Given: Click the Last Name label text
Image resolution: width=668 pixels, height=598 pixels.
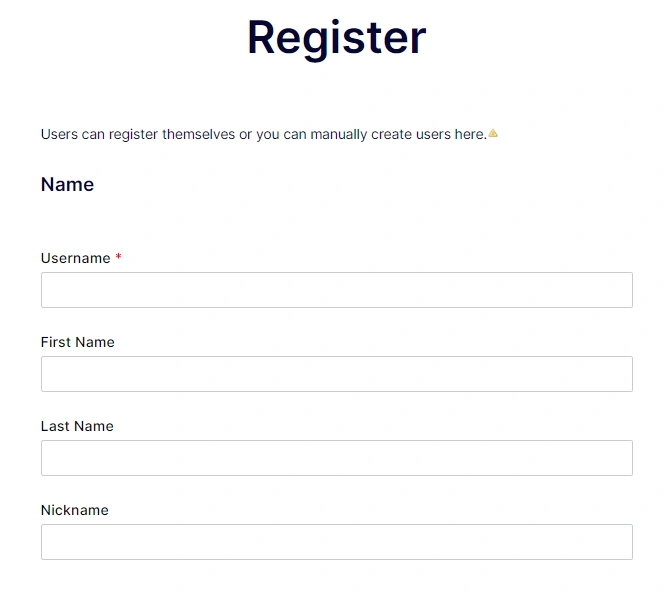Looking at the screenshot, I should click(x=77, y=426).
